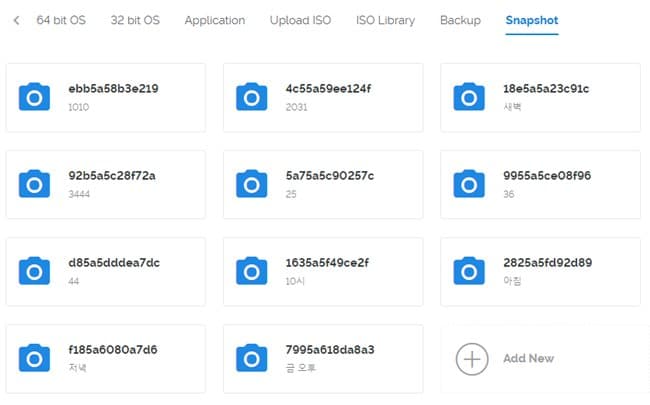Go to the Application tab

(x=214, y=20)
